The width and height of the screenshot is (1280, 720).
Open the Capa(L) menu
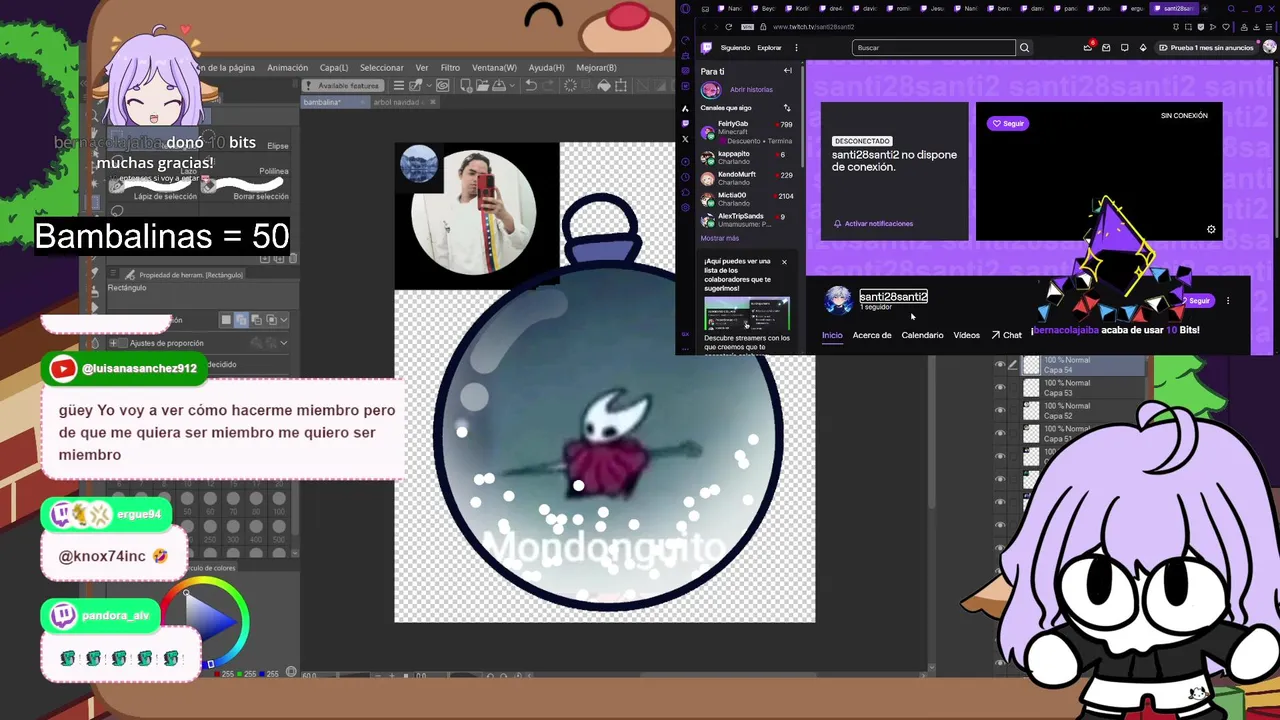click(x=334, y=68)
